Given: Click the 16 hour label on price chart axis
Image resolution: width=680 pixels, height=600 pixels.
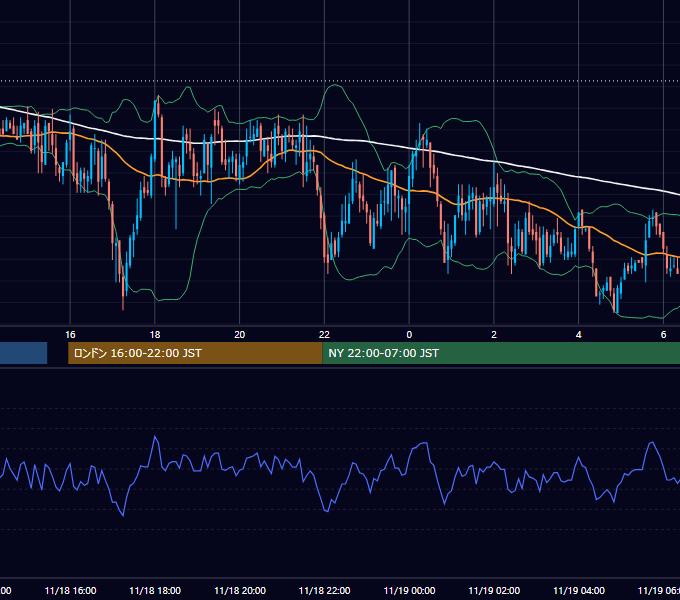Looking at the screenshot, I should tap(70, 334).
